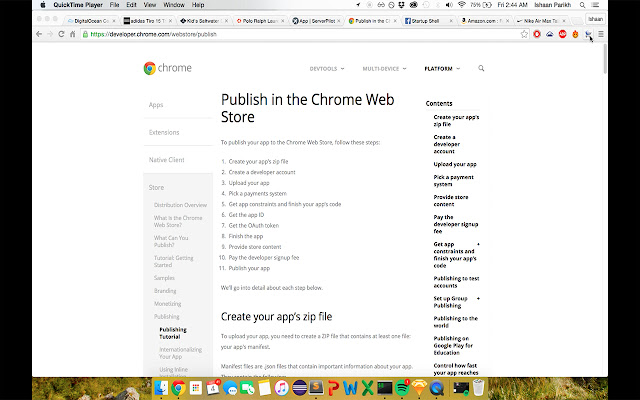Click the Adblock Plus extension icon
This screenshot has width=640, height=400.
tap(562, 34)
